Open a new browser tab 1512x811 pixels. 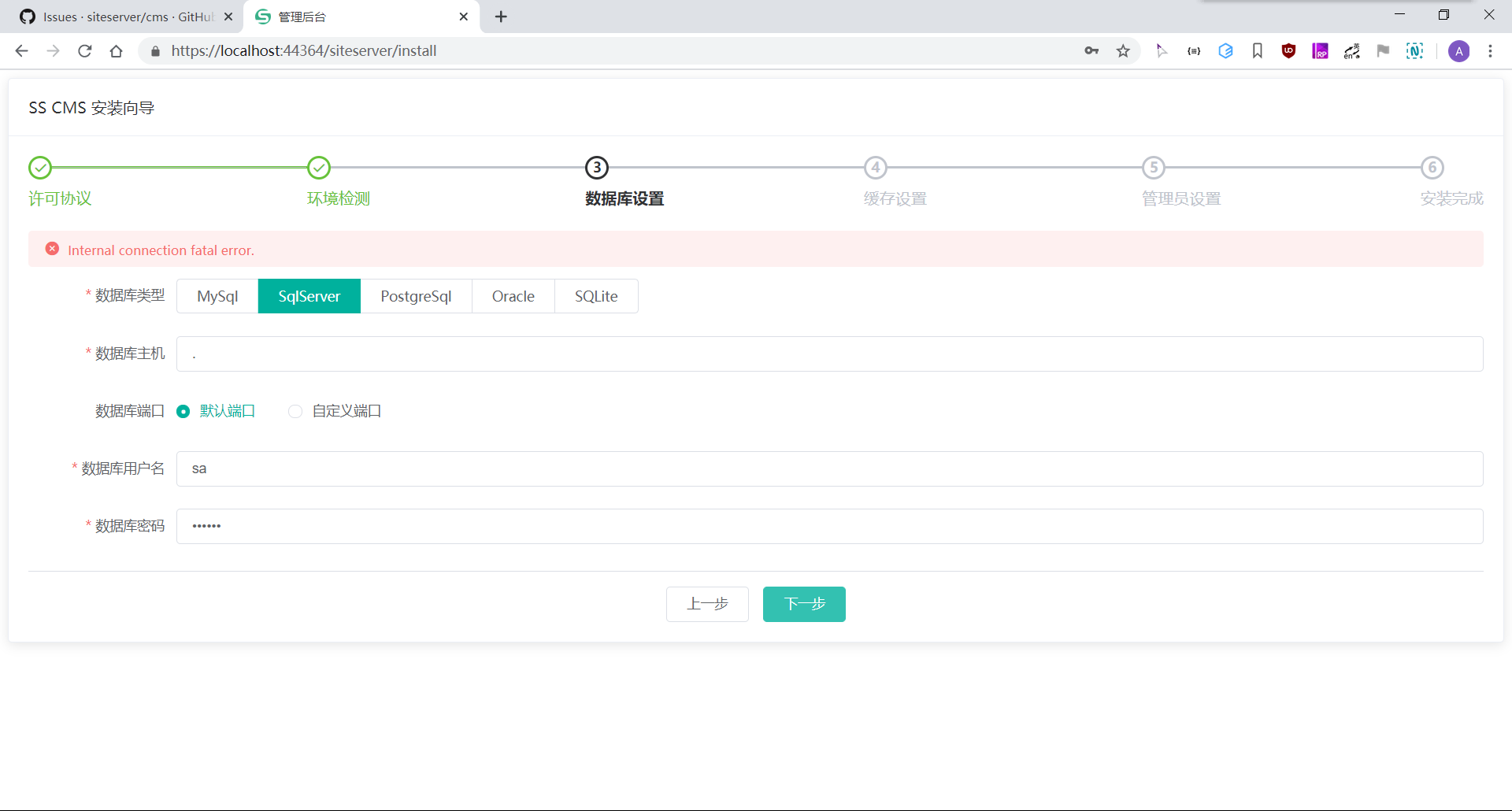[501, 17]
